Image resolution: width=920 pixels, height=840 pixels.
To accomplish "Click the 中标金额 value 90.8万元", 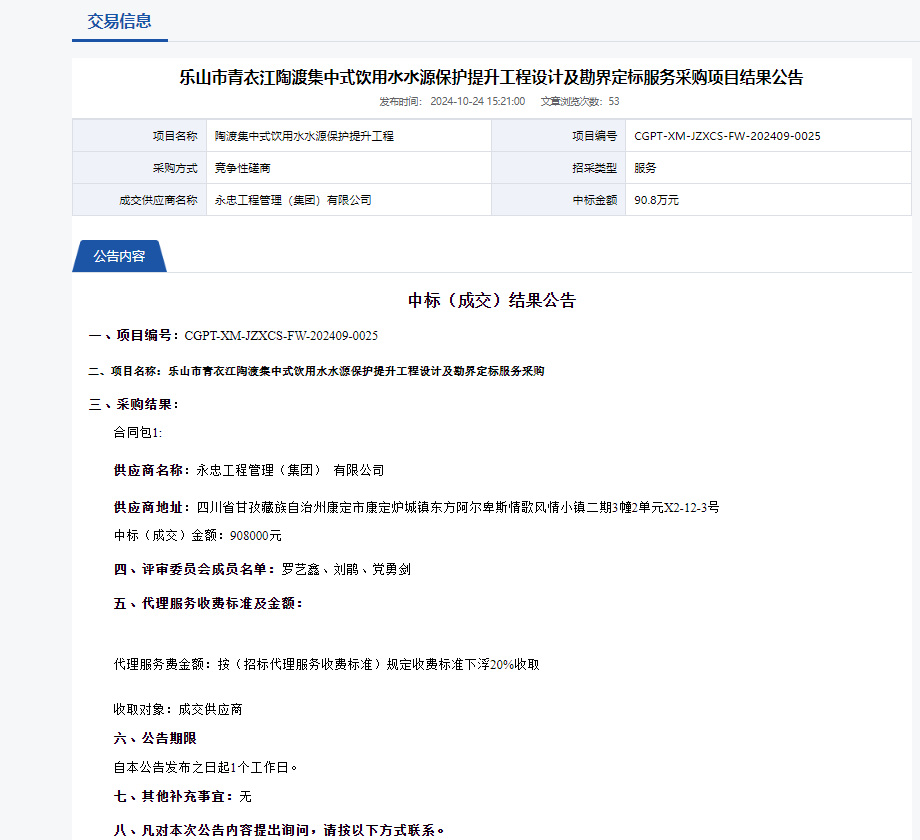I will (x=656, y=200).
